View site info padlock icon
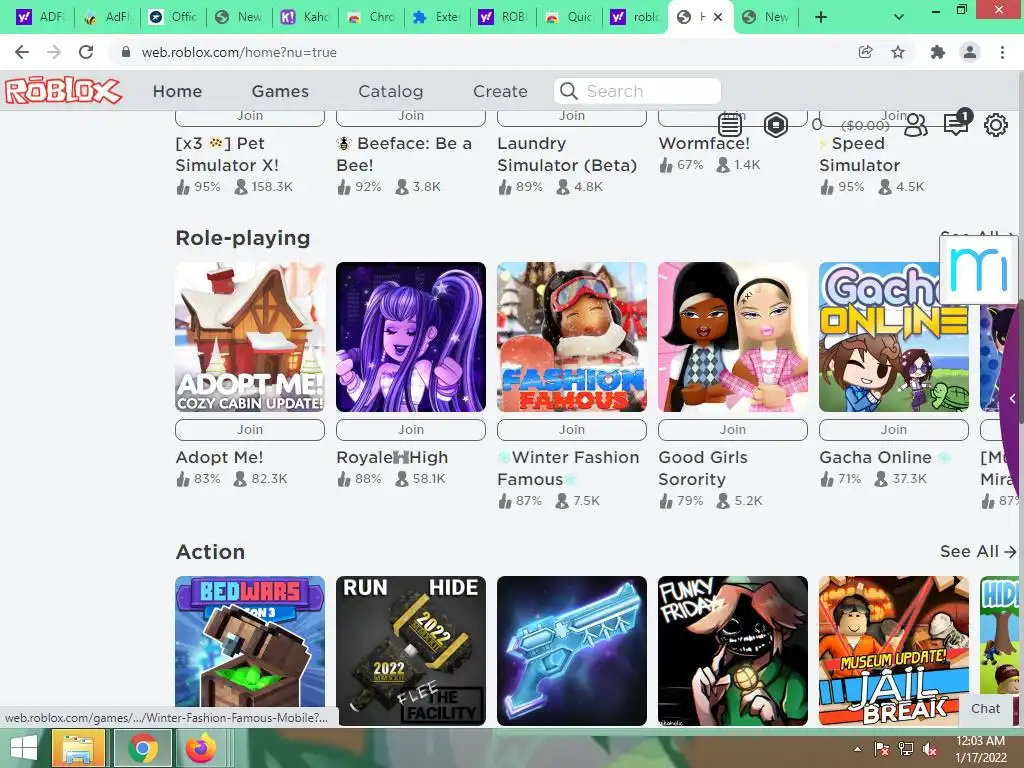 coord(126,52)
